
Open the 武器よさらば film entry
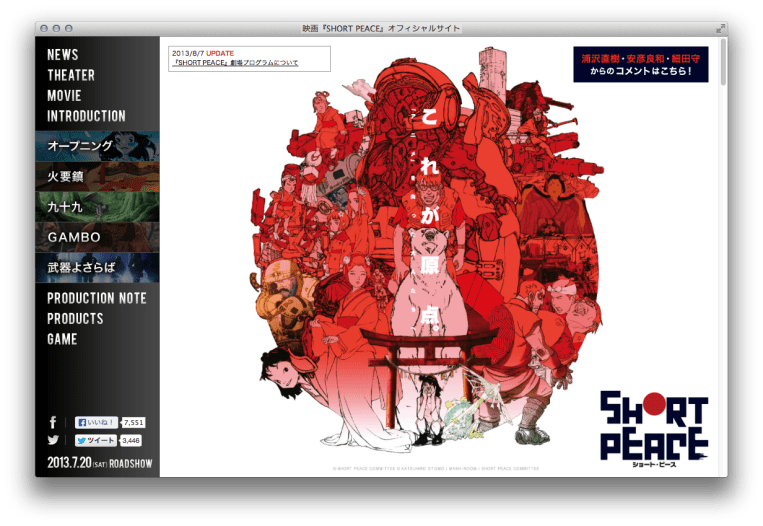coord(97,268)
